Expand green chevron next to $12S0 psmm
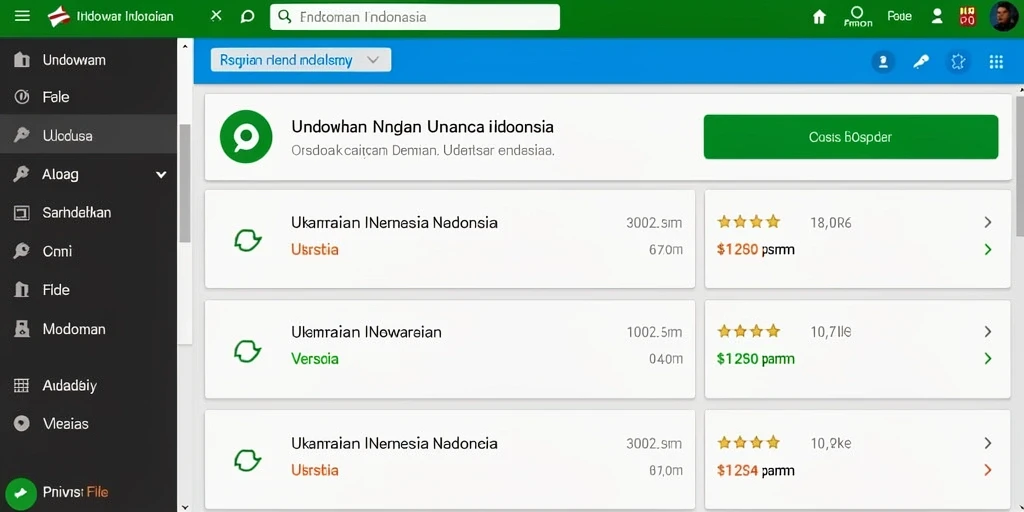Image resolution: width=1024 pixels, height=512 pixels. 987,249
